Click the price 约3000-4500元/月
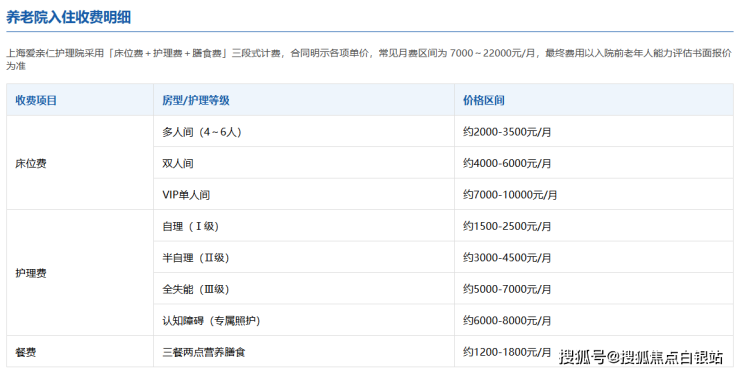Image resolution: width=740 pixels, height=373 pixels. coord(507,257)
